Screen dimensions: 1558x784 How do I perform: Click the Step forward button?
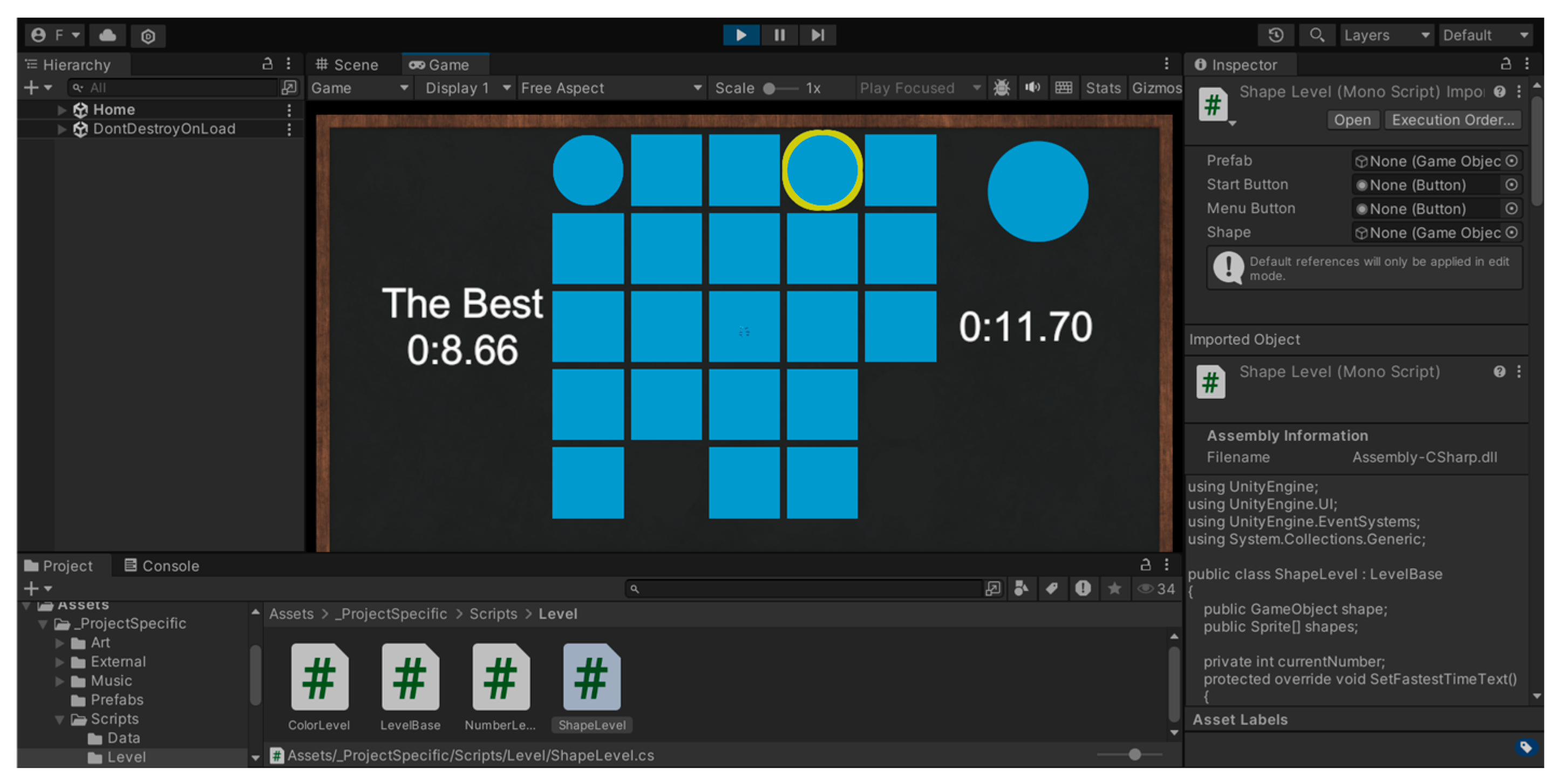818,35
